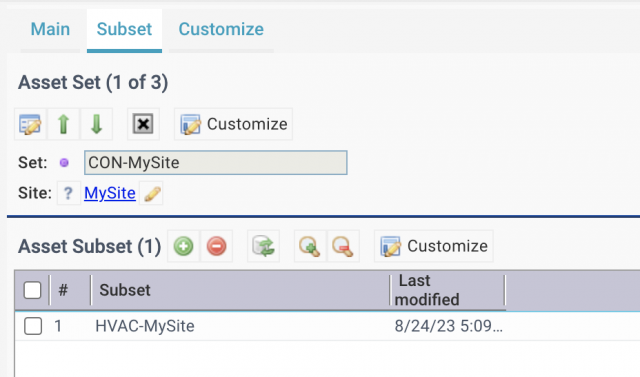Select the Subset tab
The width and height of the screenshot is (640, 377).
click(x=124, y=29)
